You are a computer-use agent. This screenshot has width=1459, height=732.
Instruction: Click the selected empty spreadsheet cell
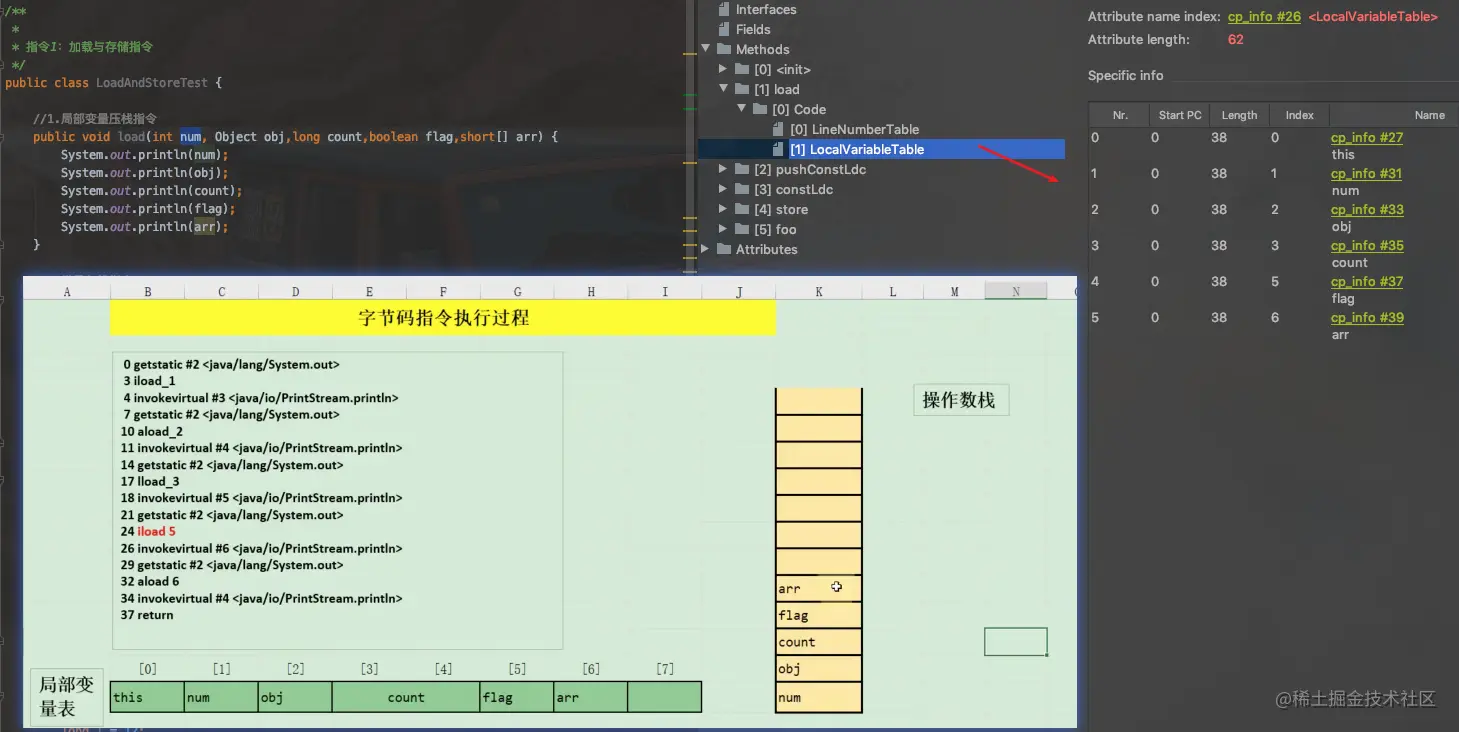(1016, 642)
